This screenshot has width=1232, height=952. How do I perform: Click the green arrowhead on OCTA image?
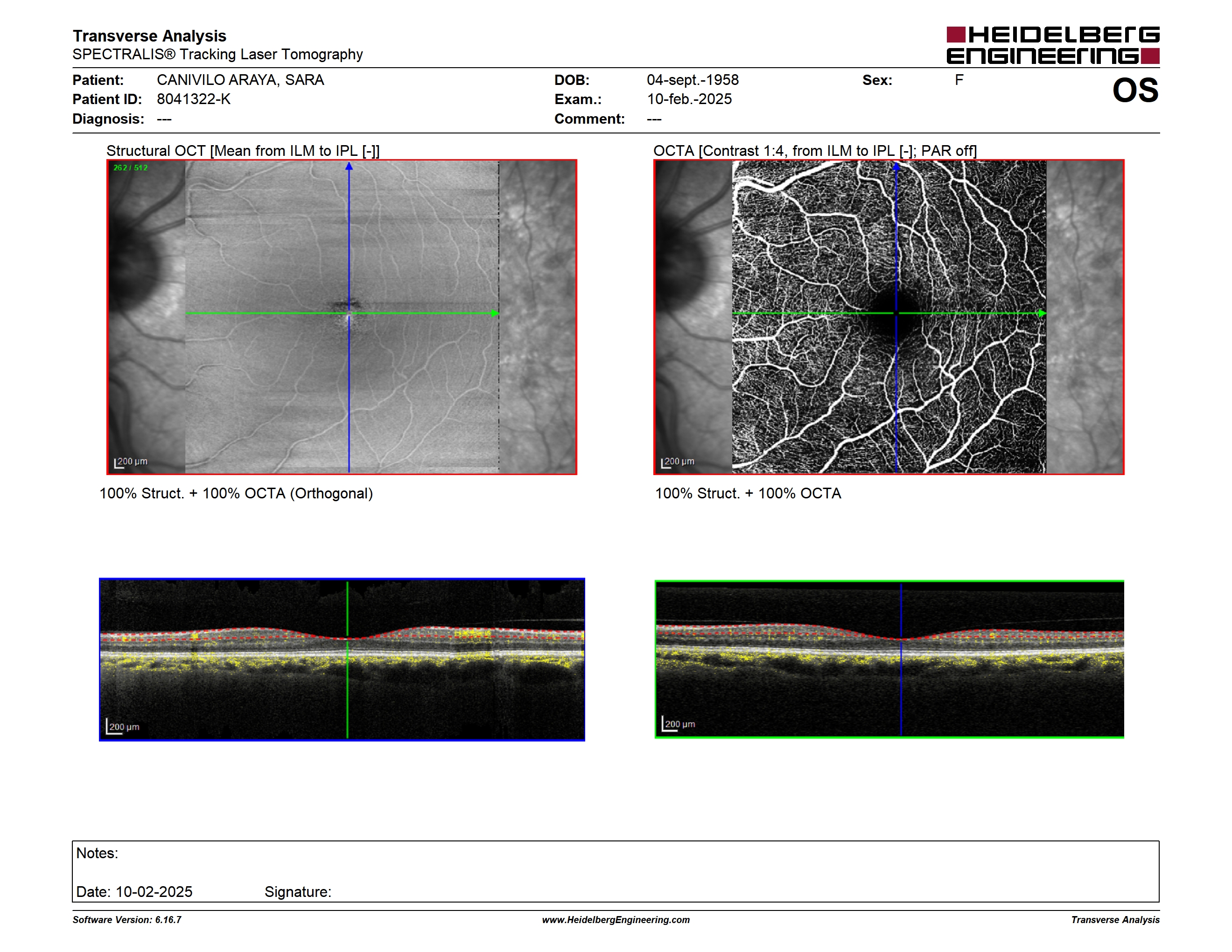(1042, 313)
